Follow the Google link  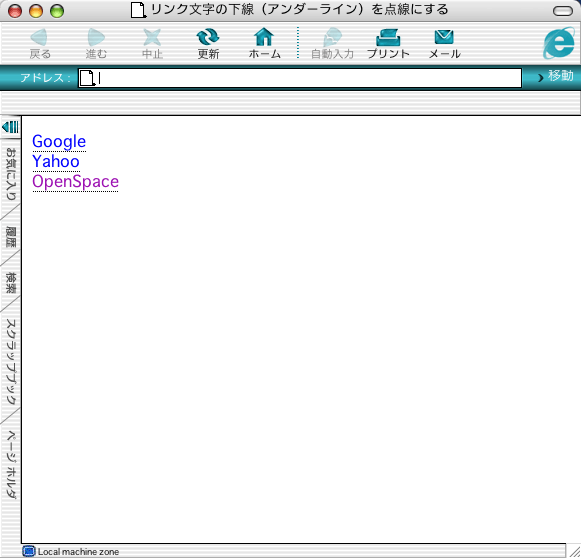tap(59, 142)
